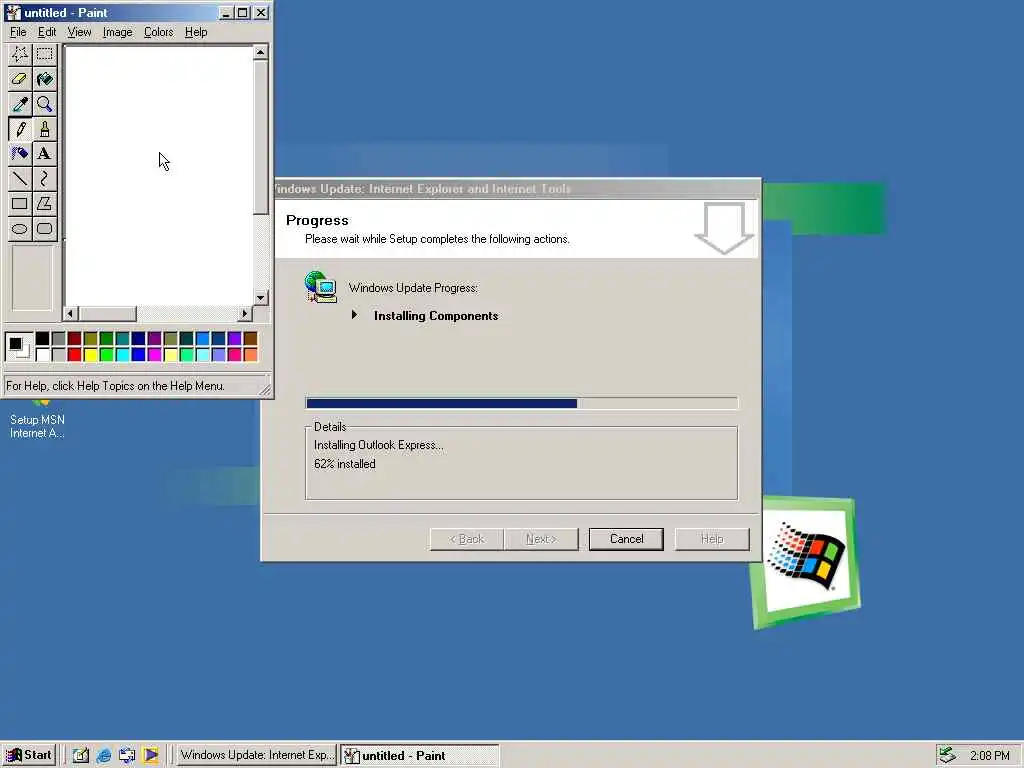Open the Setup MSN Internet Access shortcut

pos(37,418)
